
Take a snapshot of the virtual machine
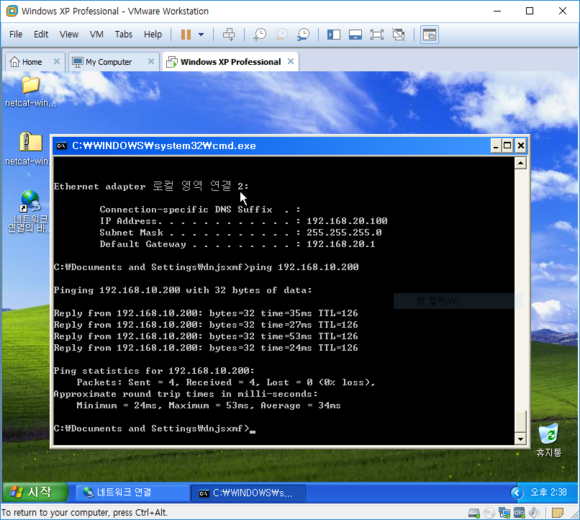[x=260, y=35]
